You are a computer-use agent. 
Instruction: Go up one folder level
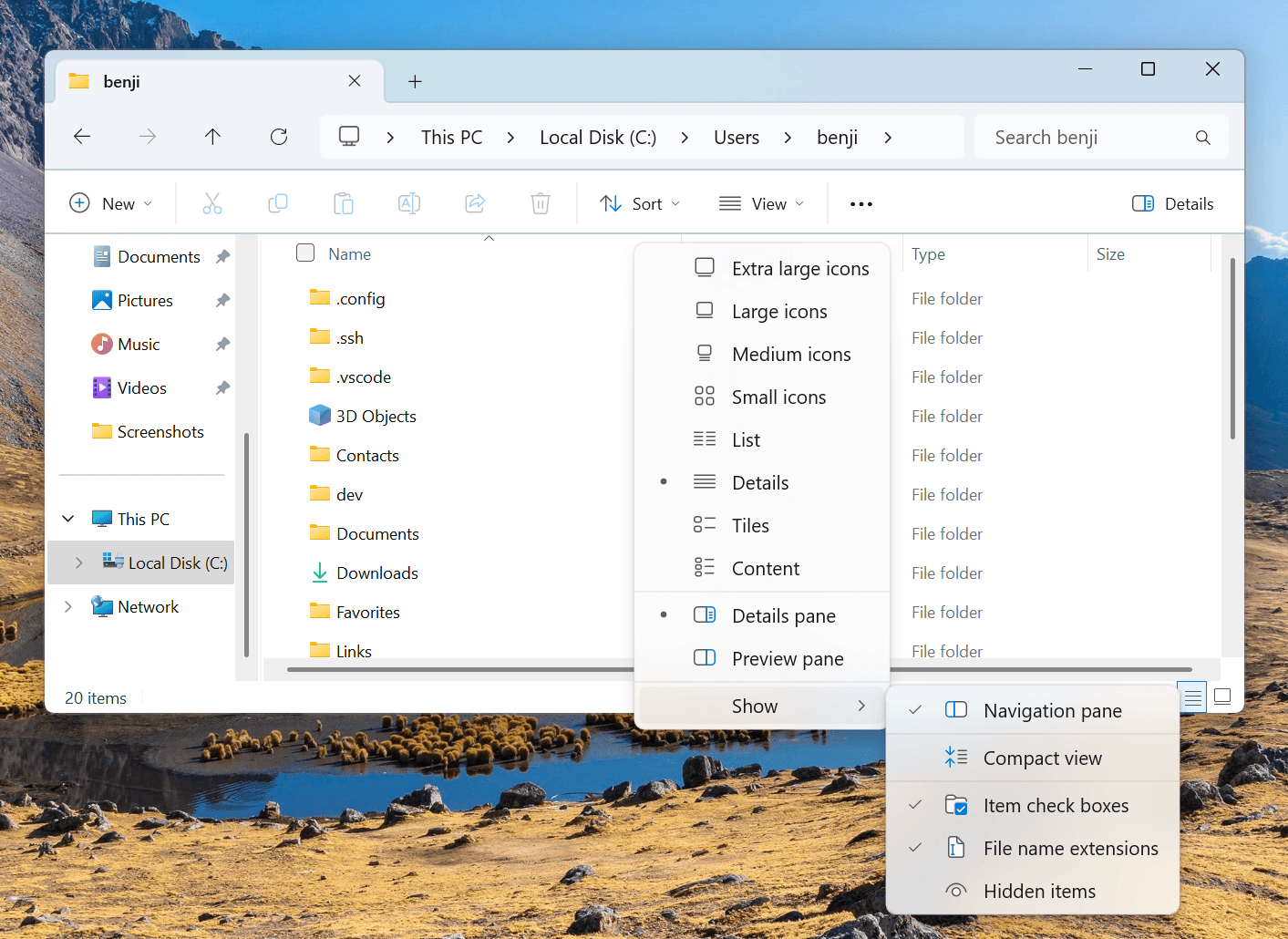tap(212, 137)
